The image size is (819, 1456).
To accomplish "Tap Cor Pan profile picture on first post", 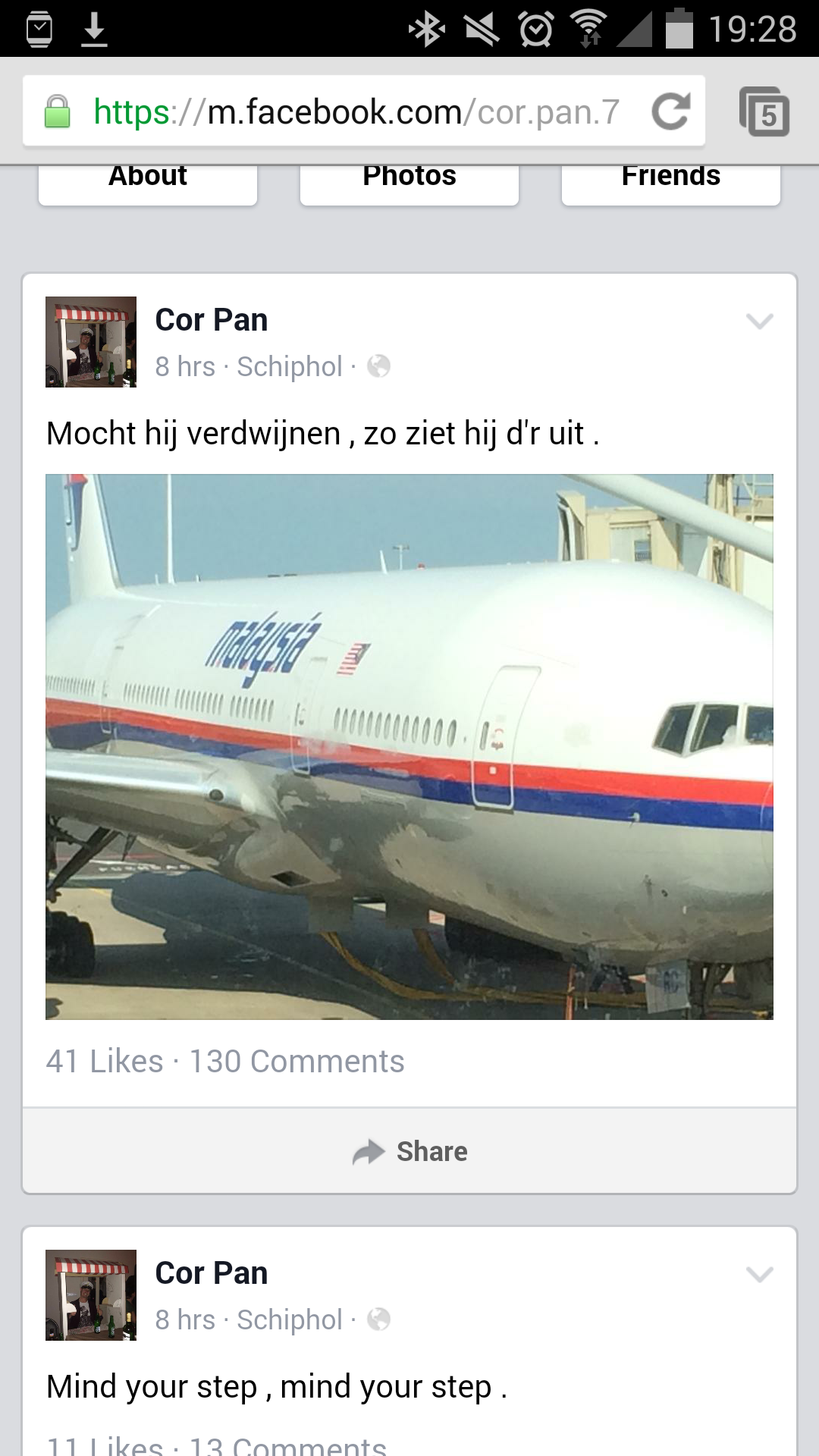I will pyautogui.click(x=91, y=342).
